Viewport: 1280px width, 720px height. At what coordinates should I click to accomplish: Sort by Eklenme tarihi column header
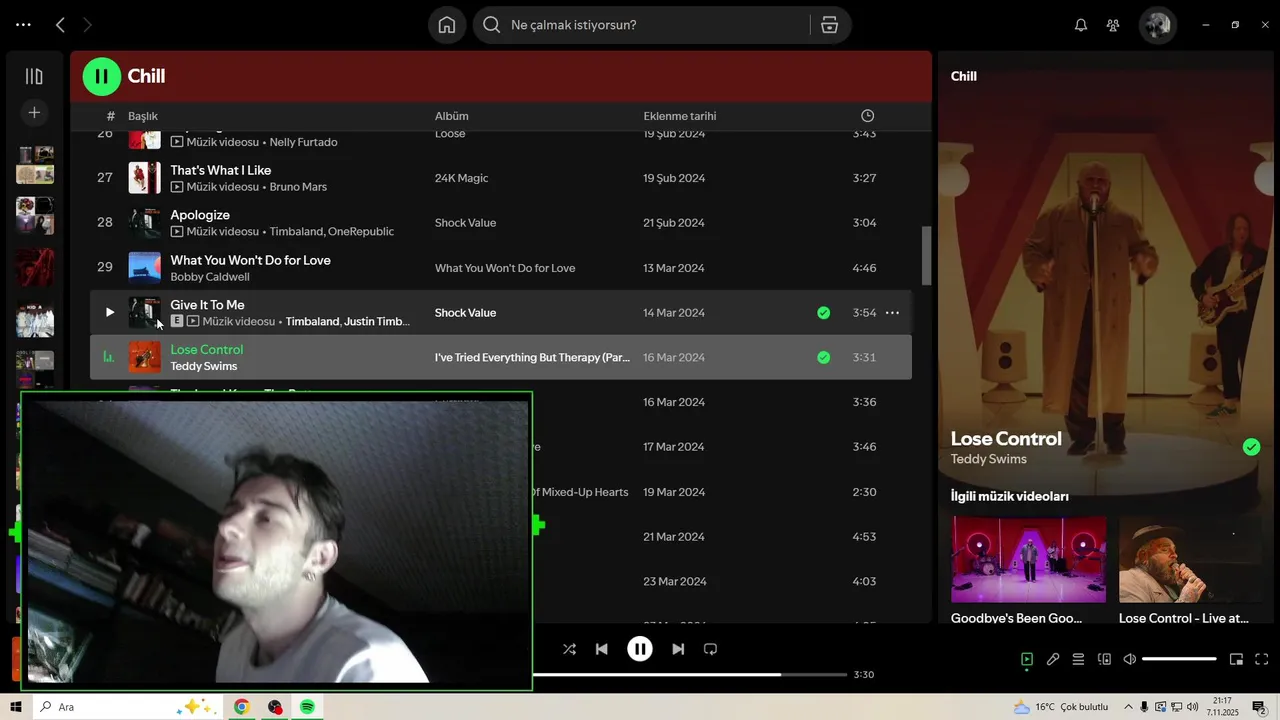(x=680, y=116)
